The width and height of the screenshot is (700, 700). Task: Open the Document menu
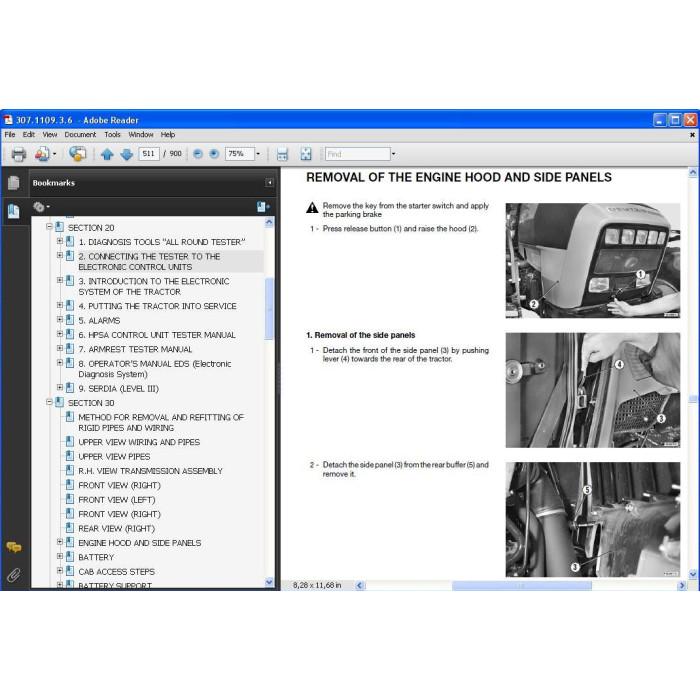click(x=80, y=134)
